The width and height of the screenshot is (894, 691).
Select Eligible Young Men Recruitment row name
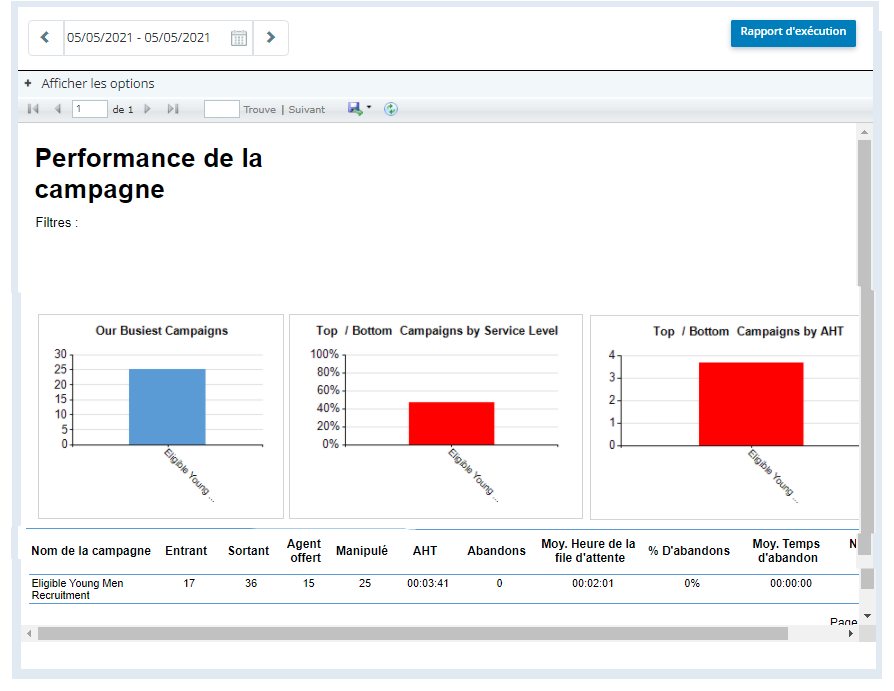click(x=77, y=589)
